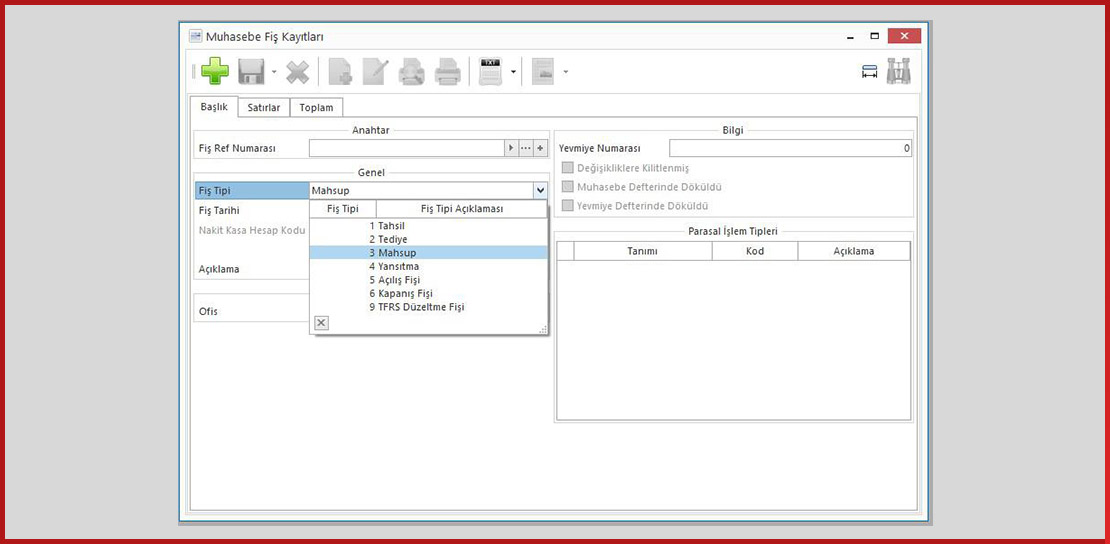Click the Açıklama column header
The height and width of the screenshot is (544, 1110).
[x=854, y=251]
